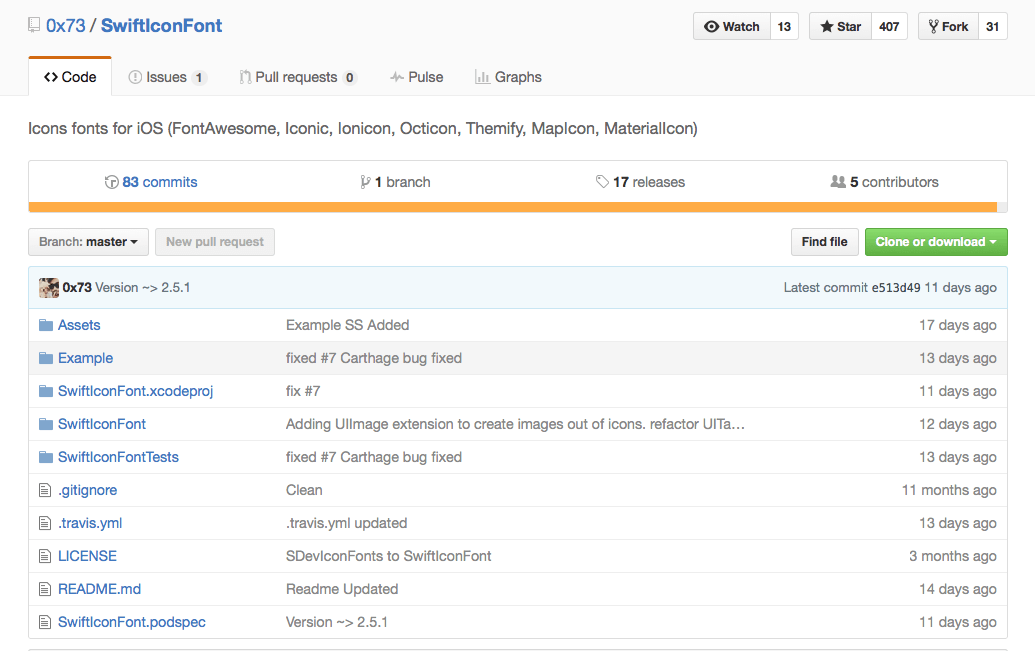
Task: Click the file icon beside README.md
Action: coord(44,589)
